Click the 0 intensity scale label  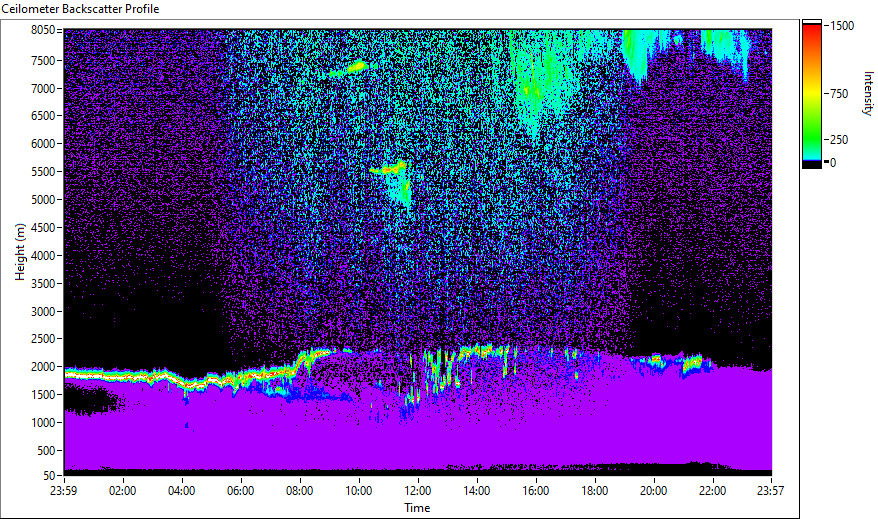(x=833, y=163)
